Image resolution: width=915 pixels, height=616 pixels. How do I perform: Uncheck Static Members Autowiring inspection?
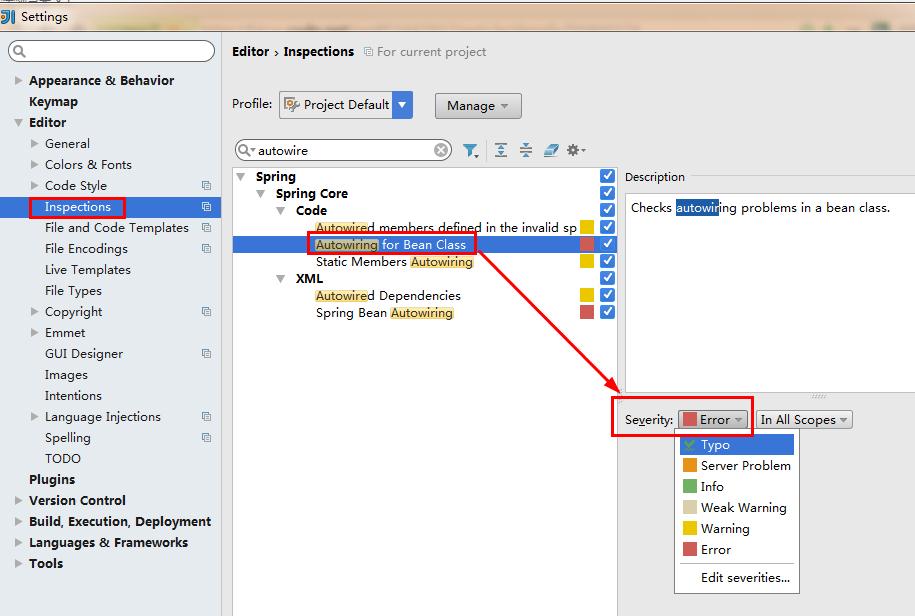coord(607,261)
